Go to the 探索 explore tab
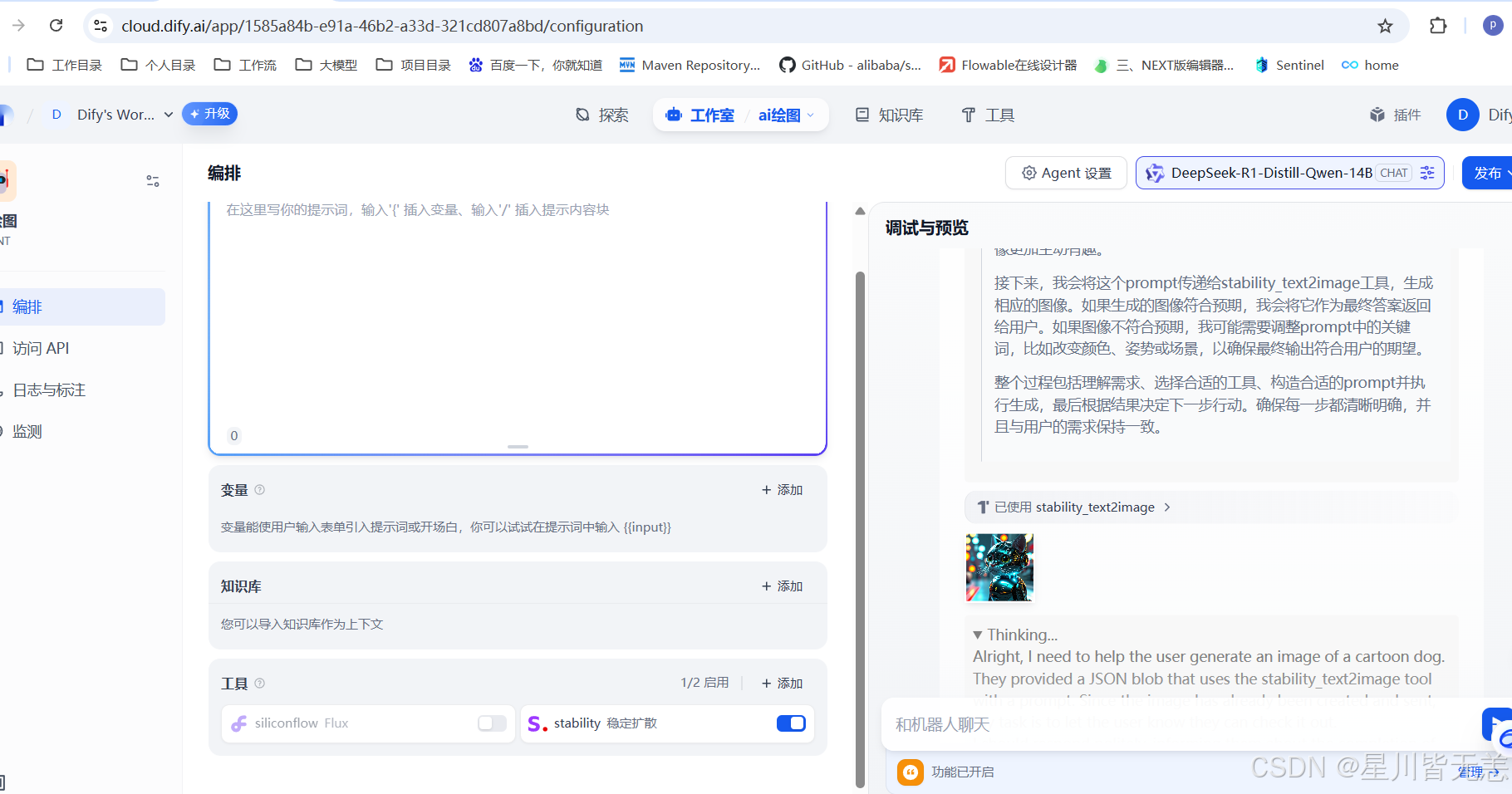This screenshot has height=794, width=1512. pyautogui.click(x=602, y=115)
